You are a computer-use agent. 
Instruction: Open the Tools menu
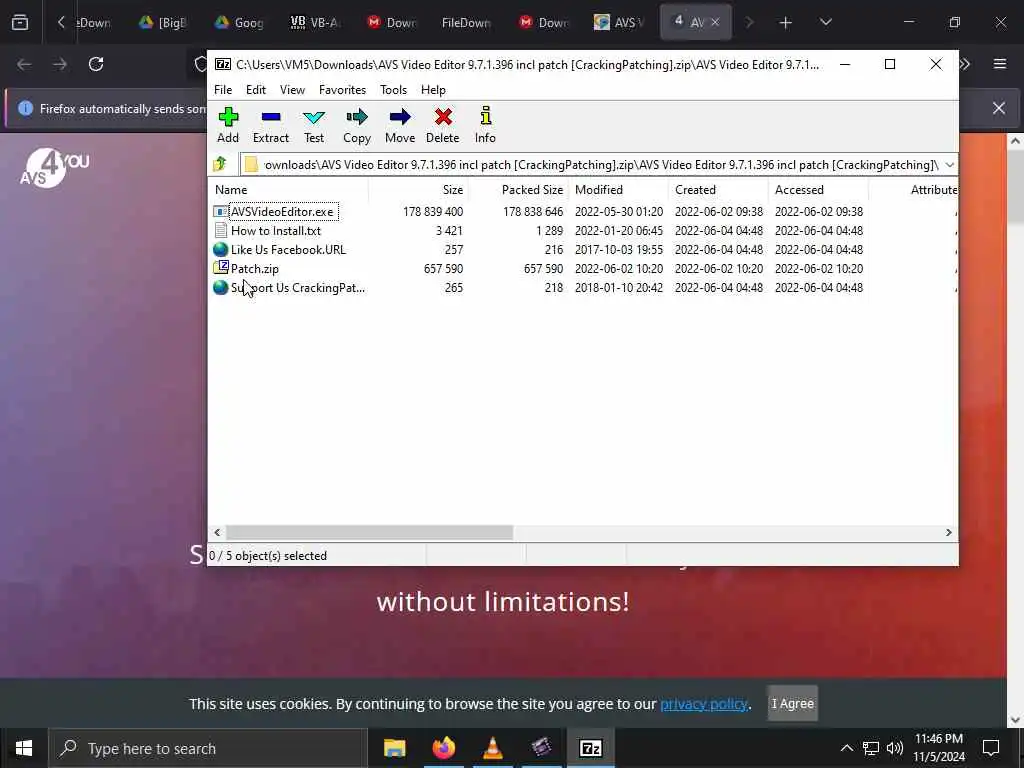pyautogui.click(x=393, y=89)
